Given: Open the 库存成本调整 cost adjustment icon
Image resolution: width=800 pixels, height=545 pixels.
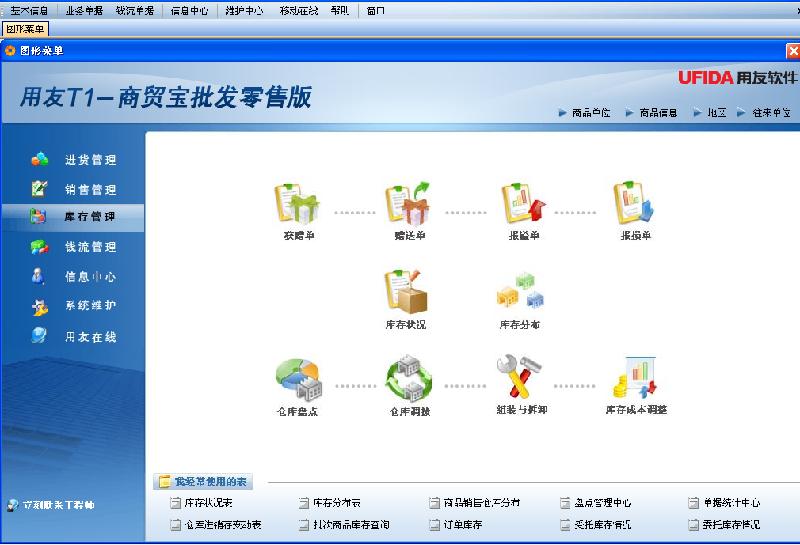Looking at the screenshot, I should pos(634,378).
